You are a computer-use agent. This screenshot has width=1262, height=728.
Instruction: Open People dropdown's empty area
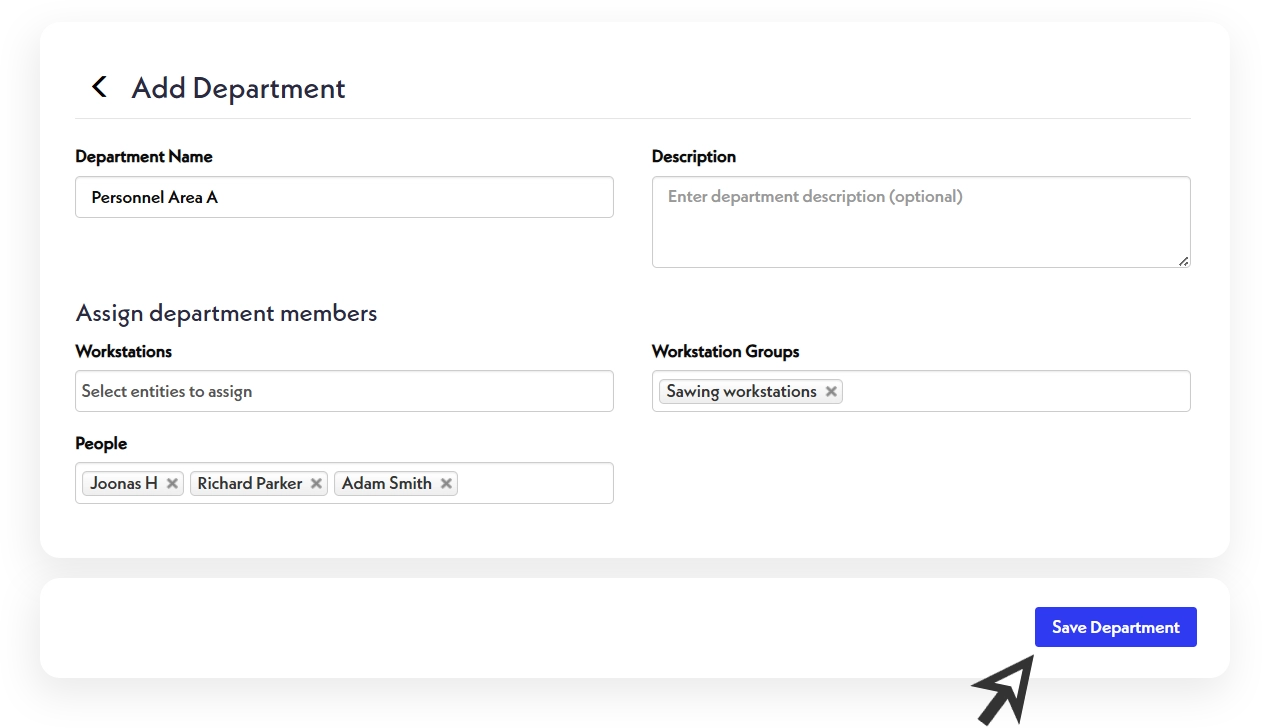[x=535, y=483]
